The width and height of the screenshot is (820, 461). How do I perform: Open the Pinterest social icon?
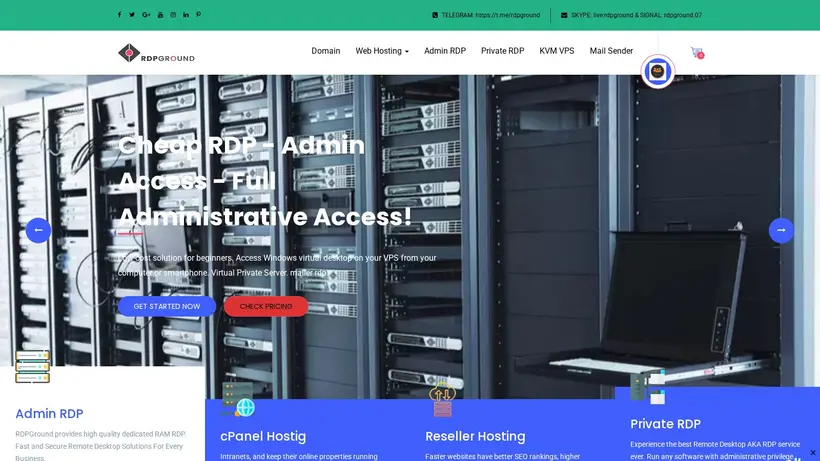(198, 15)
